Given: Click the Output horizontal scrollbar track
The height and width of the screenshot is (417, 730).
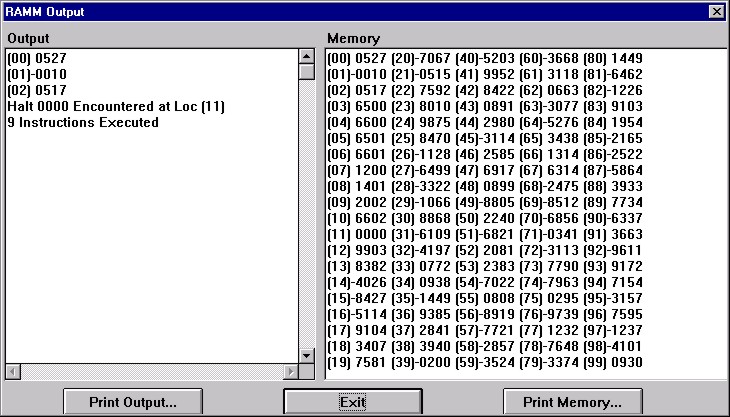Looking at the screenshot, I should [152, 371].
